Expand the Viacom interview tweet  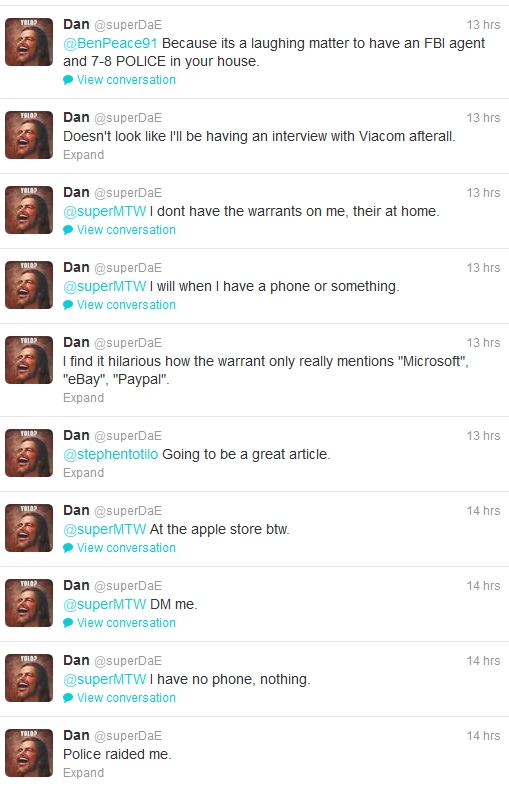coord(83,155)
